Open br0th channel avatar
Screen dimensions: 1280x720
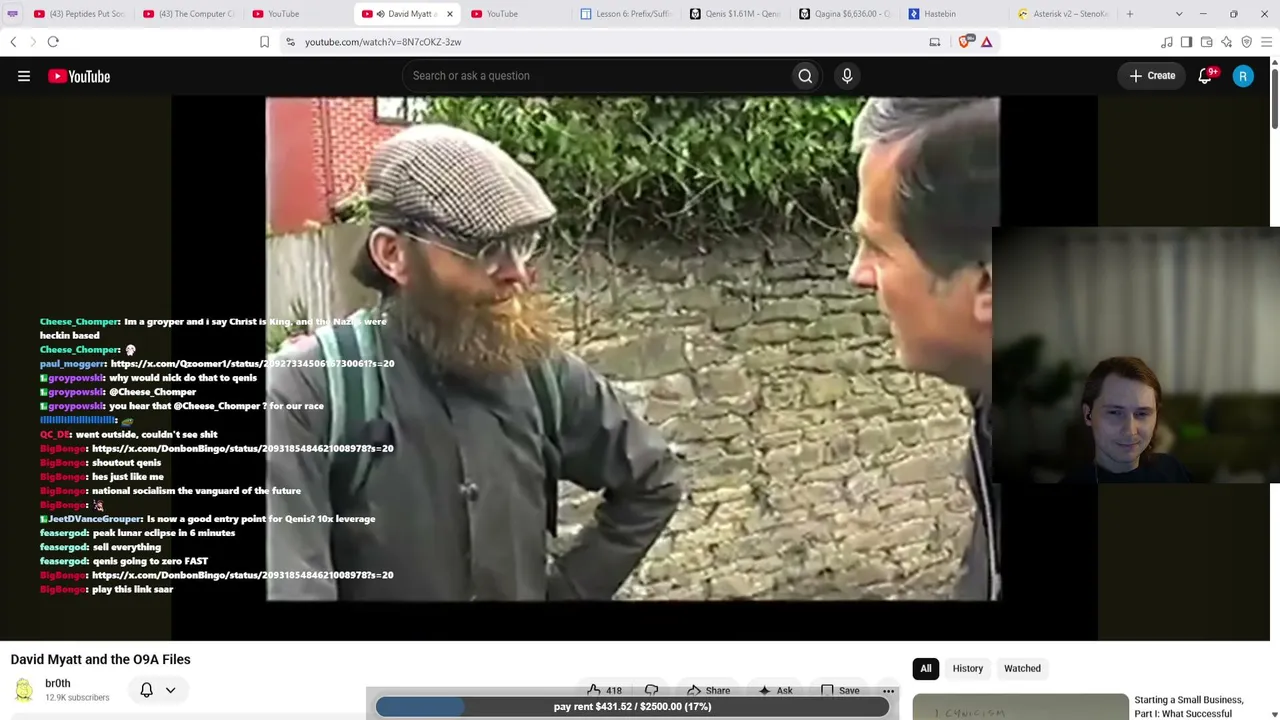[x=23, y=690]
